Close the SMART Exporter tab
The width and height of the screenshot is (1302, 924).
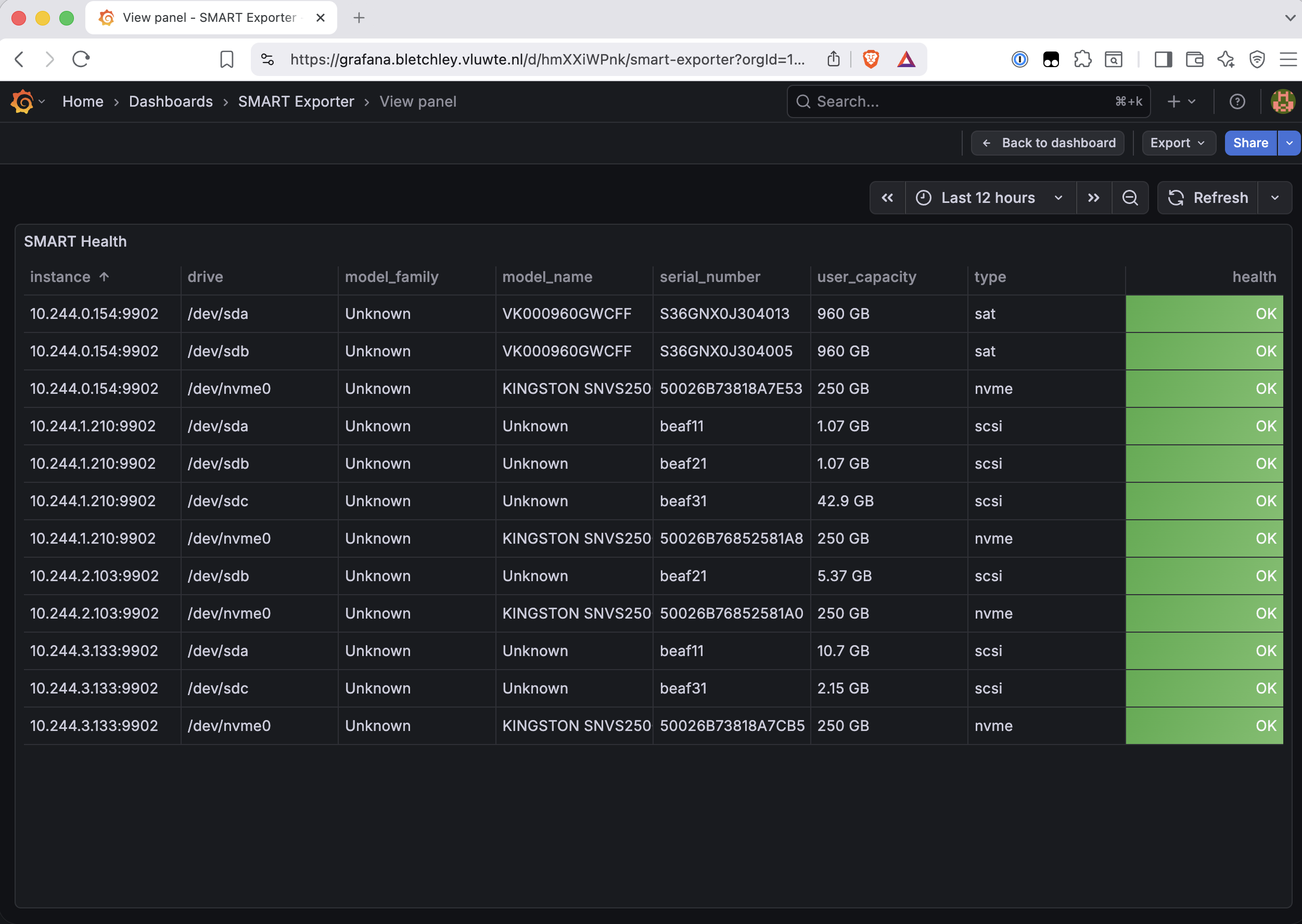[321, 18]
